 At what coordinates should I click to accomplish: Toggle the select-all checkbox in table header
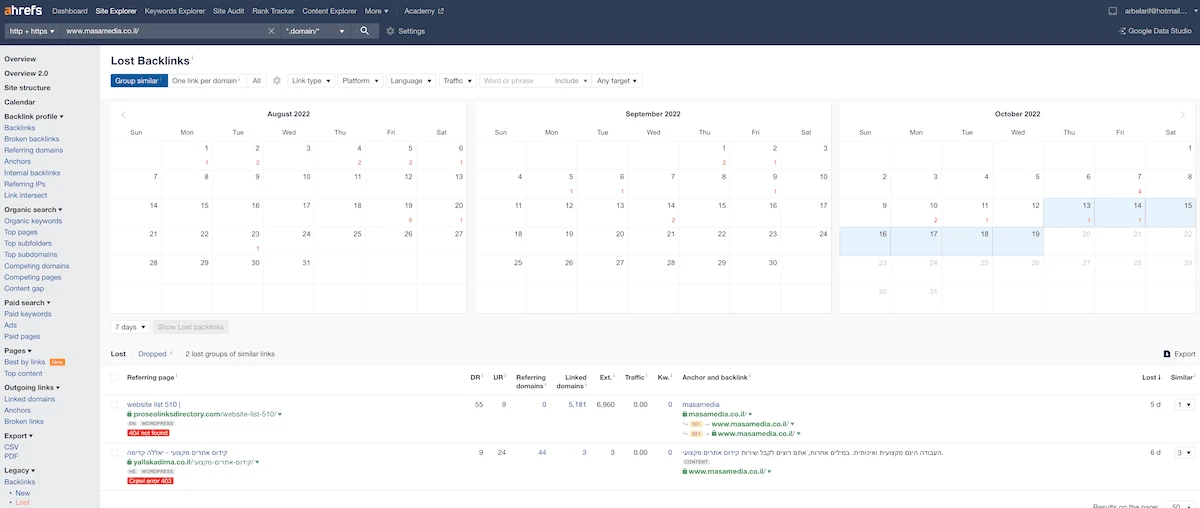point(114,378)
